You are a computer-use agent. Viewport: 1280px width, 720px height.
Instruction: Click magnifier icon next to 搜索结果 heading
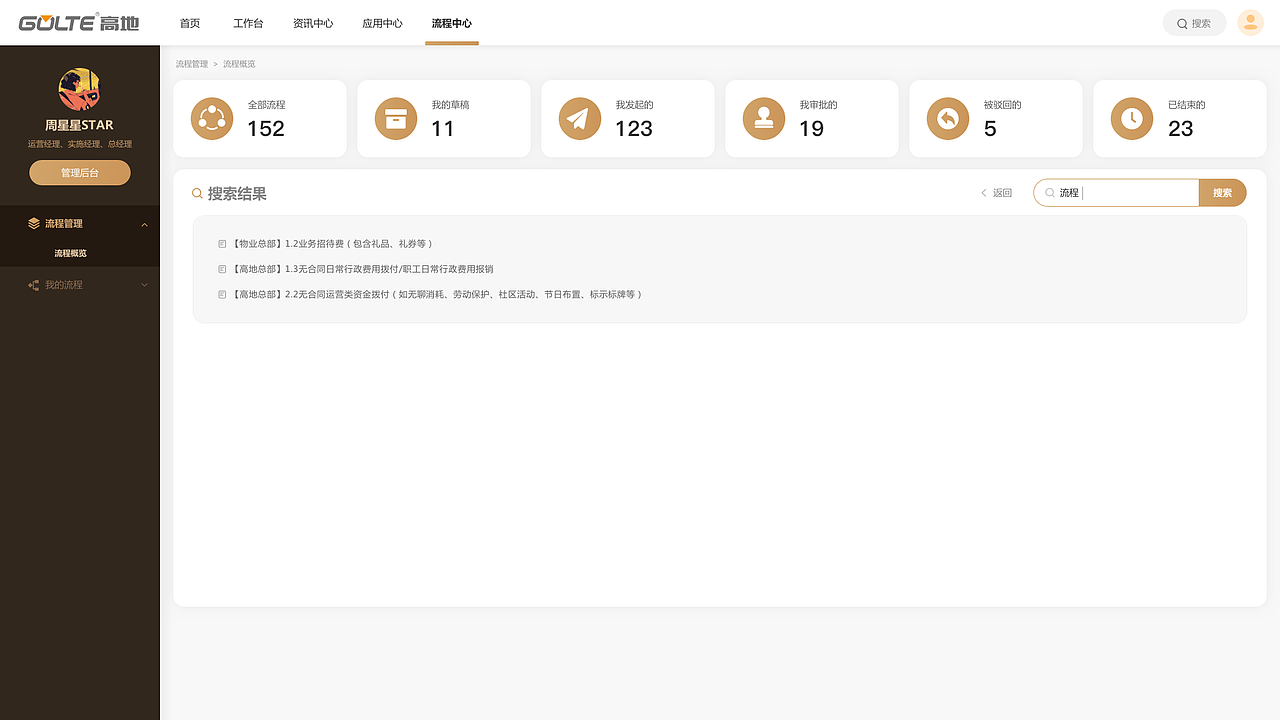(x=197, y=194)
